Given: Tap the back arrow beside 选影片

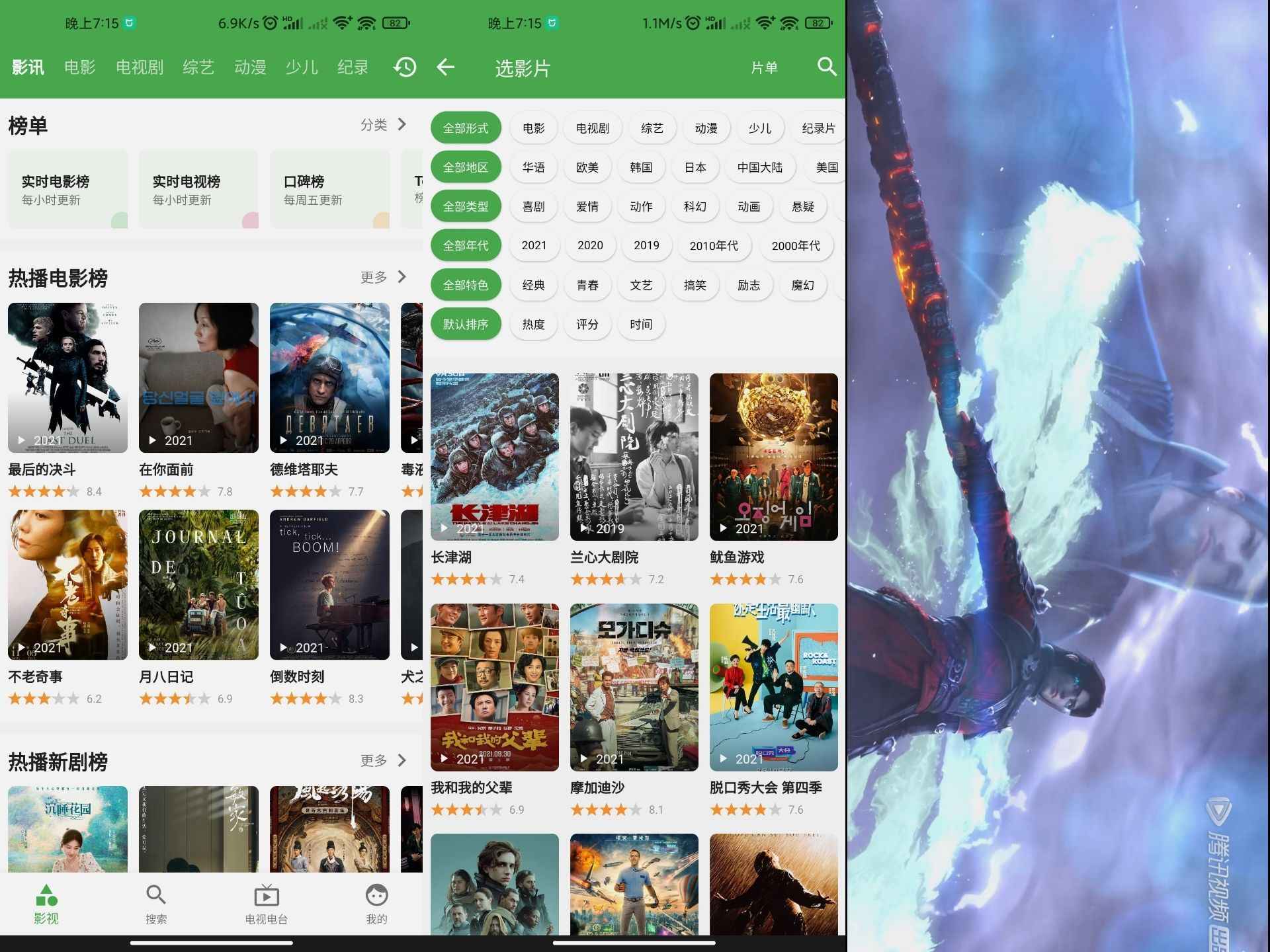Looking at the screenshot, I should point(446,67).
